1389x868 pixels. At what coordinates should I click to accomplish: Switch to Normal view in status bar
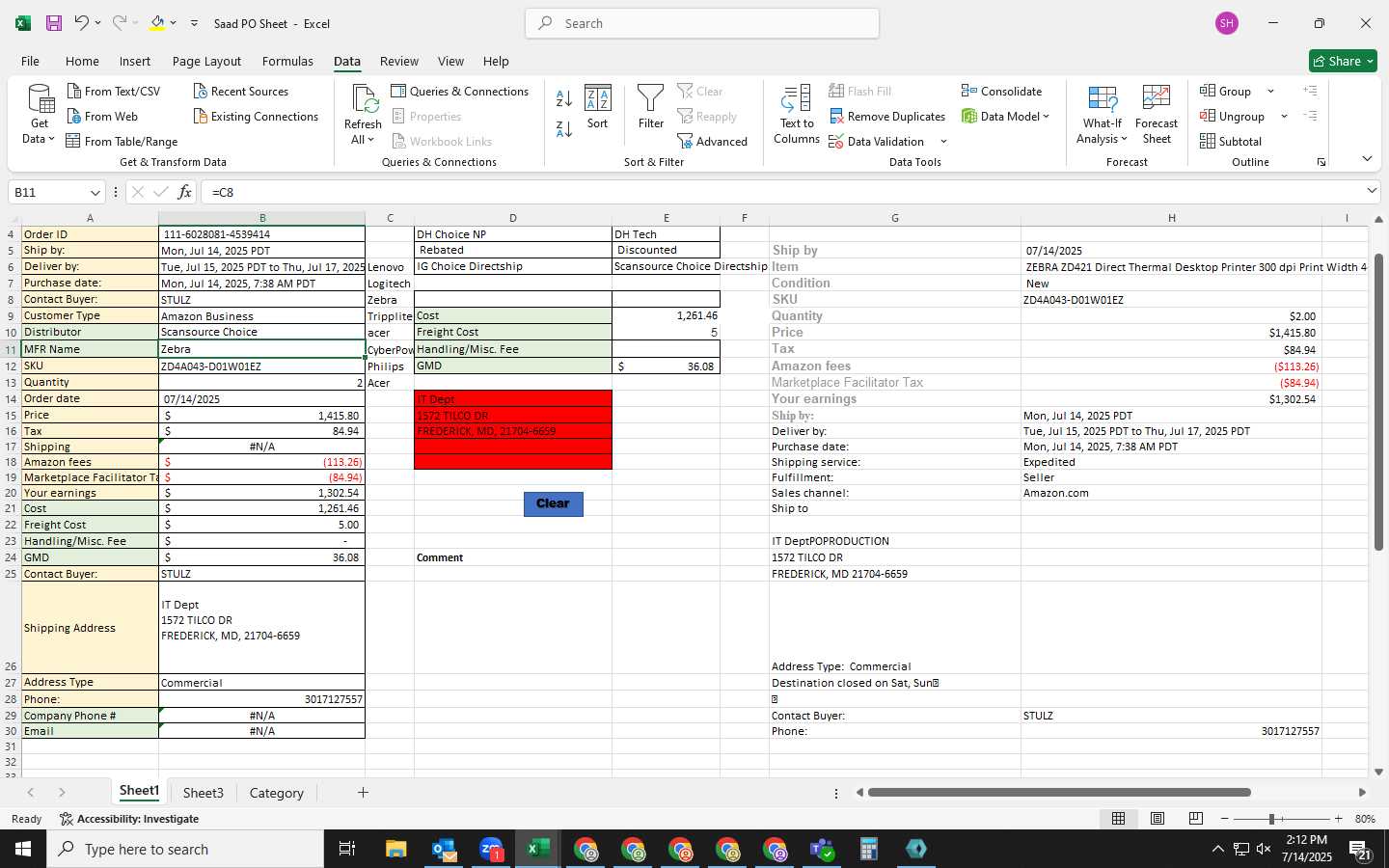click(1119, 819)
